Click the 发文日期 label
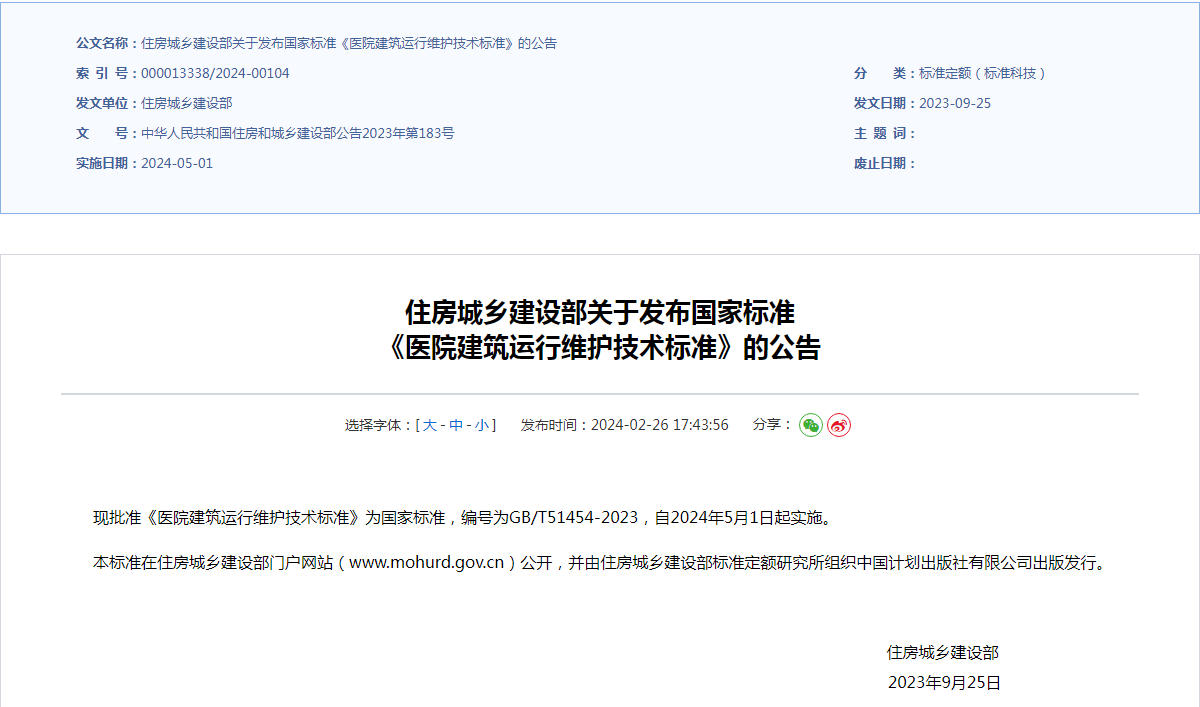This screenshot has width=1200, height=707. coord(885,103)
